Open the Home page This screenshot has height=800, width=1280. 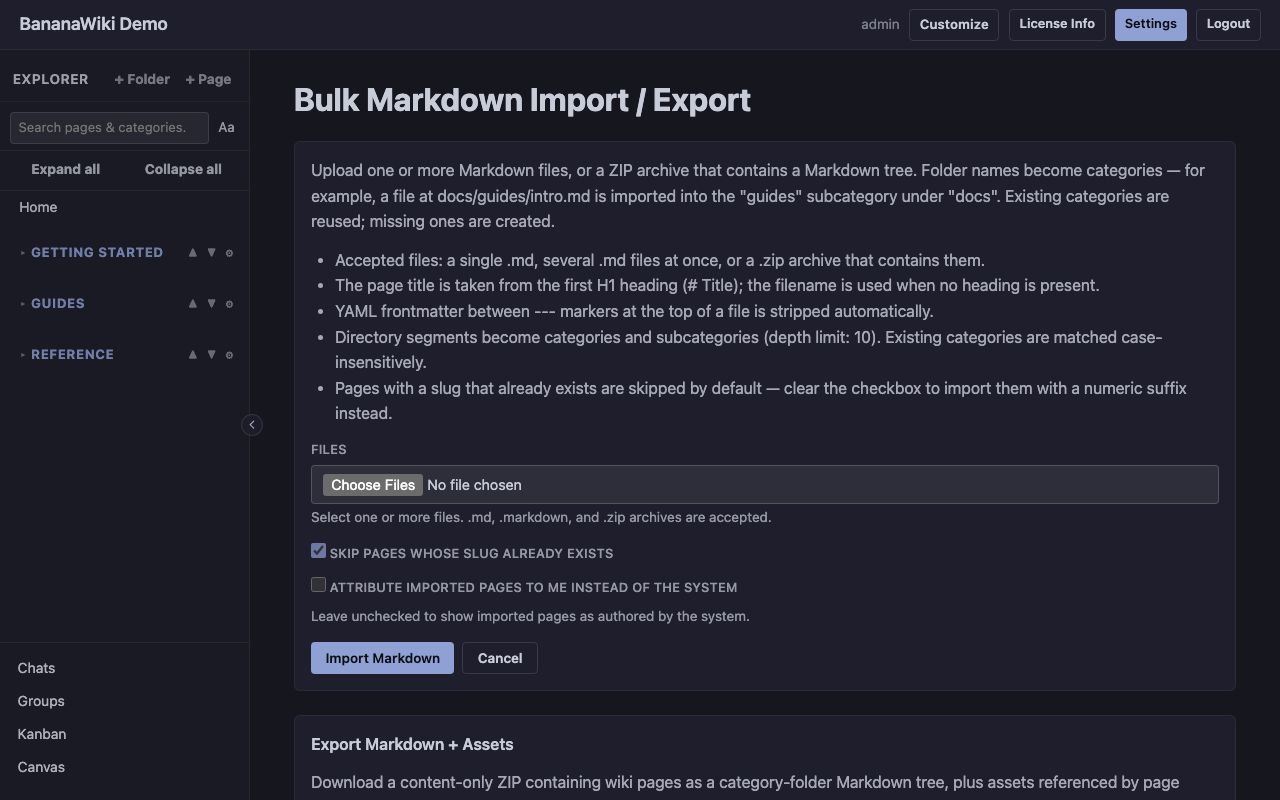click(x=38, y=207)
